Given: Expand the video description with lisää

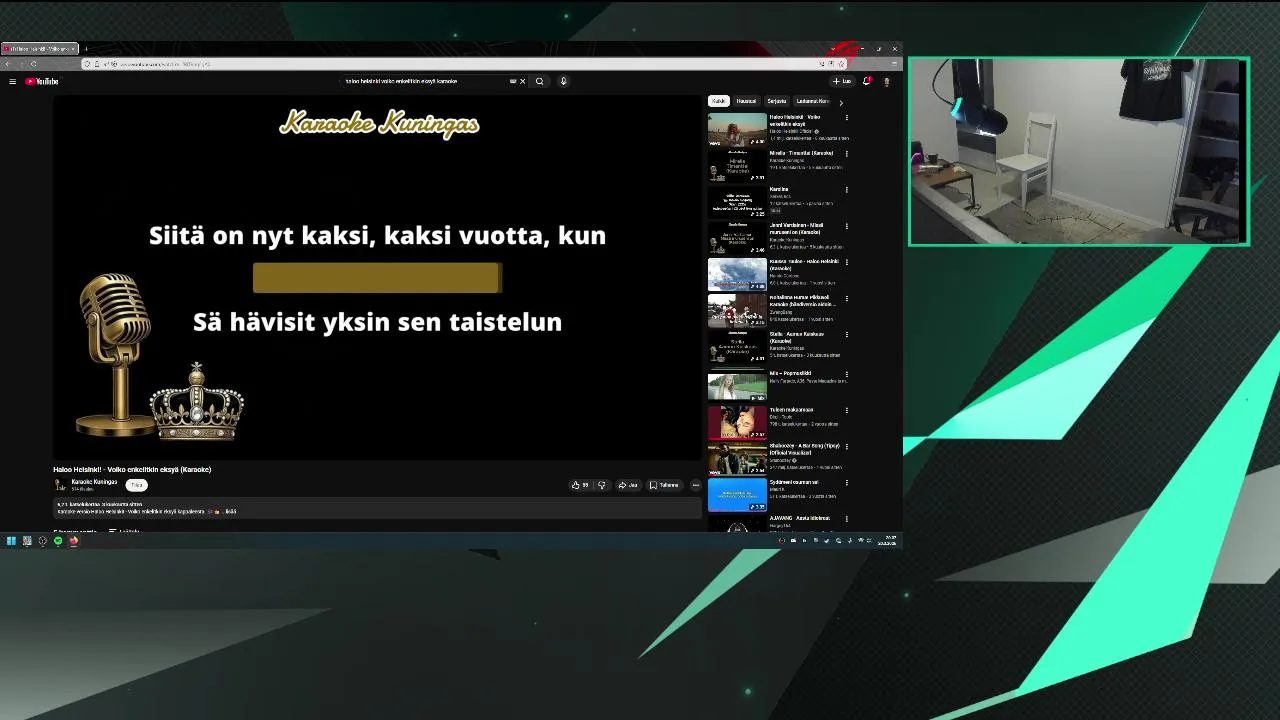Looking at the screenshot, I should coord(231,511).
